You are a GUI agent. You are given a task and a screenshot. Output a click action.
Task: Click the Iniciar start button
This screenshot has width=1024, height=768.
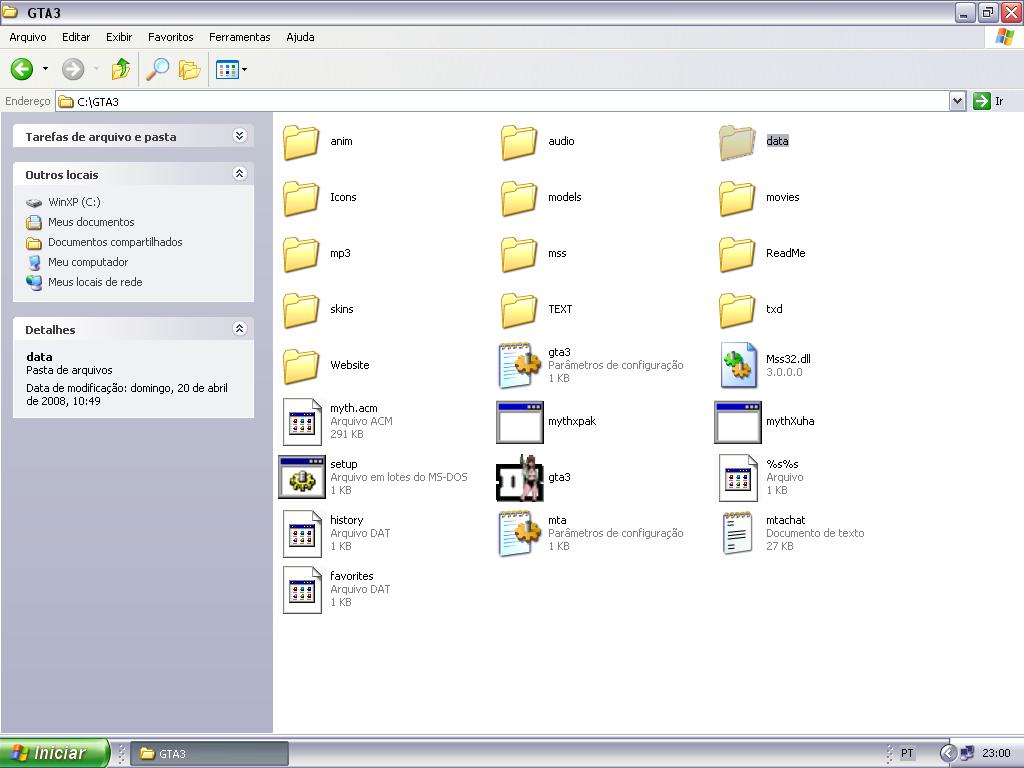[54, 753]
